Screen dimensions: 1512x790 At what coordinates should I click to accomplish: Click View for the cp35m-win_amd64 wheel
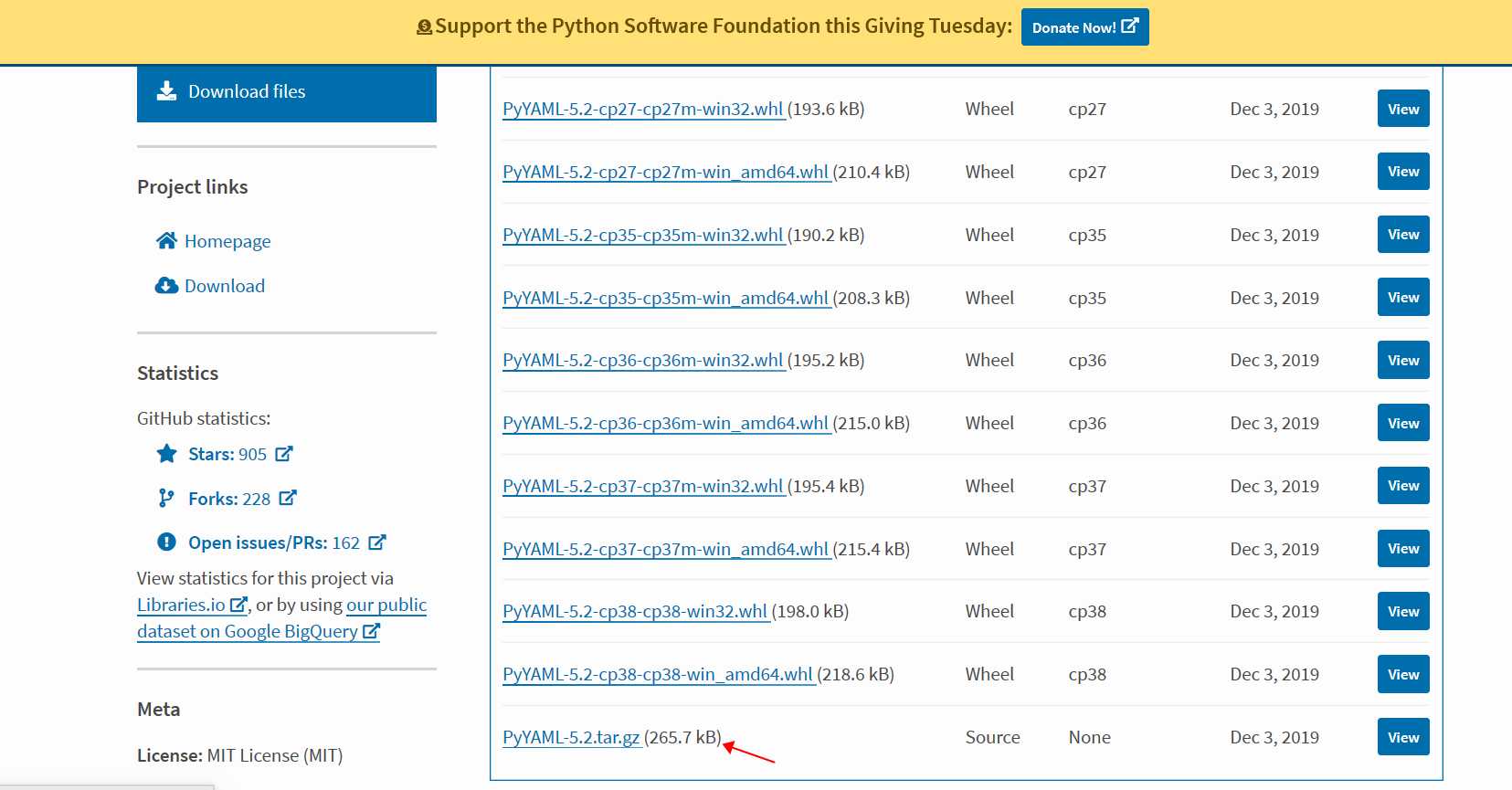1403,298
